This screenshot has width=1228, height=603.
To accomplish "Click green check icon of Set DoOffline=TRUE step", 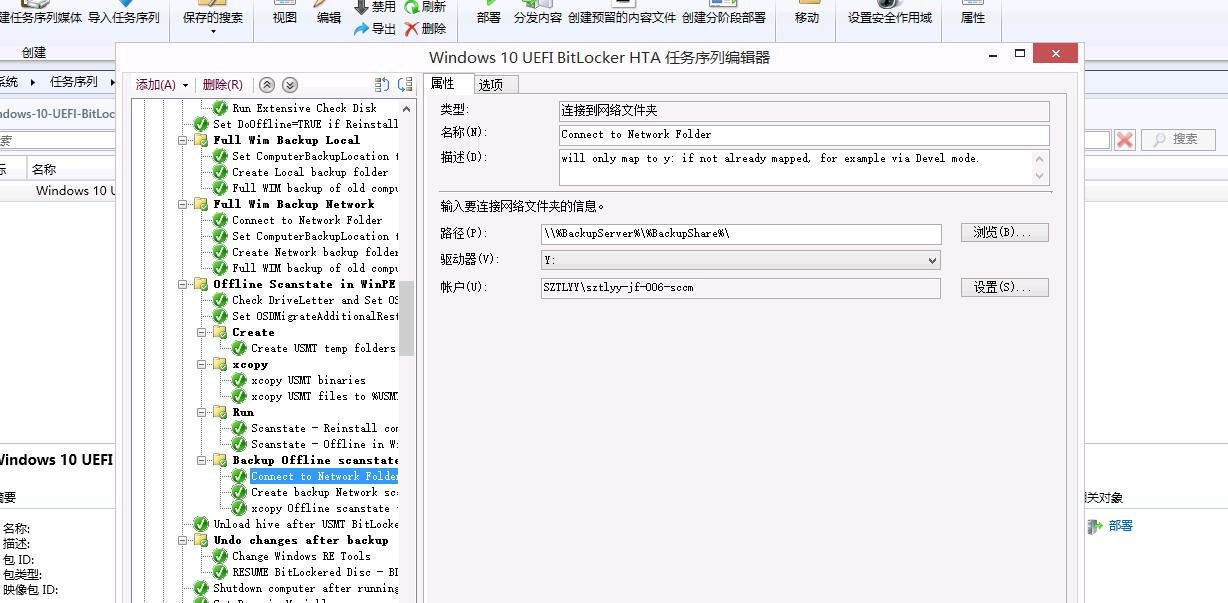I will (201, 124).
